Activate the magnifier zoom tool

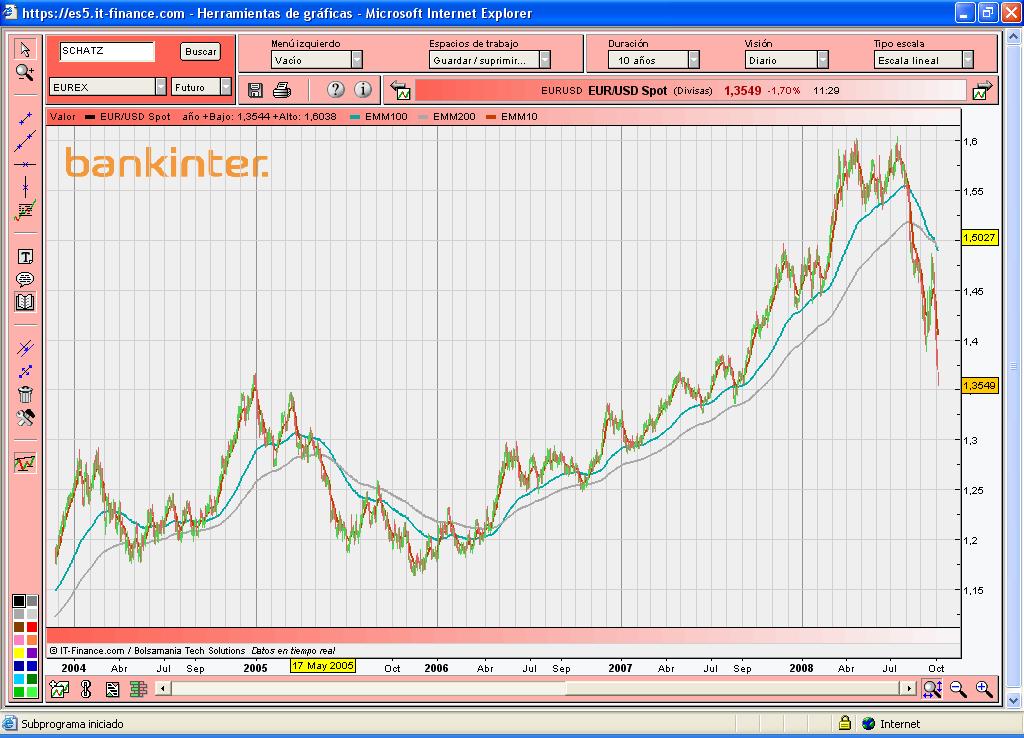click(x=25, y=72)
